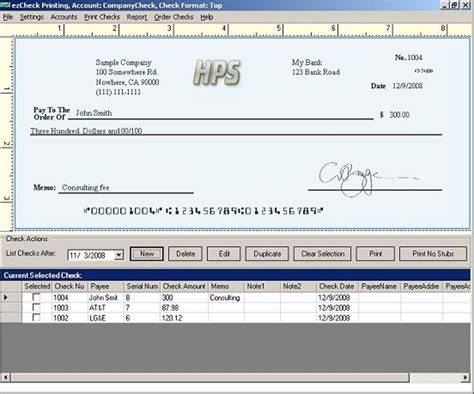Click the right scroll arrow of horizontal scrollbar
This screenshot has height=394, width=474.
click(466, 377)
